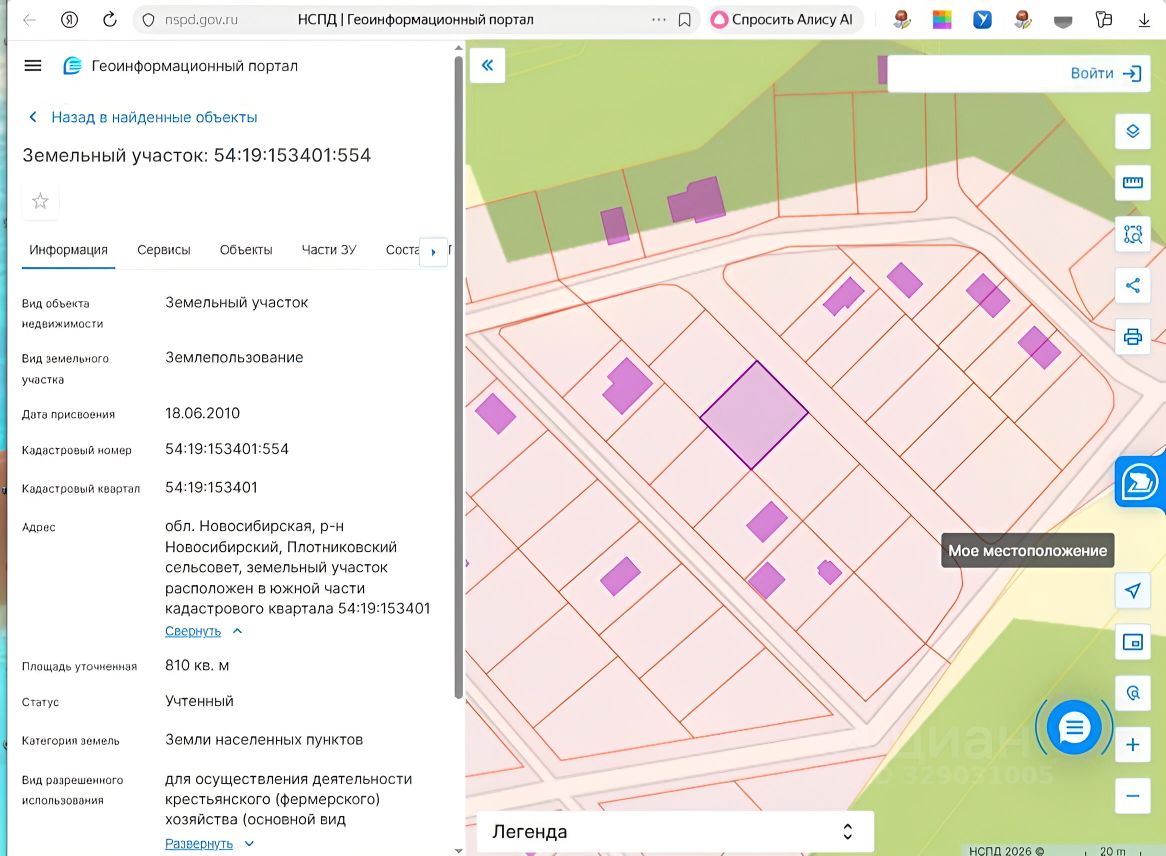Print the current map view
The width and height of the screenshot is (1166, 856).
click(x=1132, y=337)
